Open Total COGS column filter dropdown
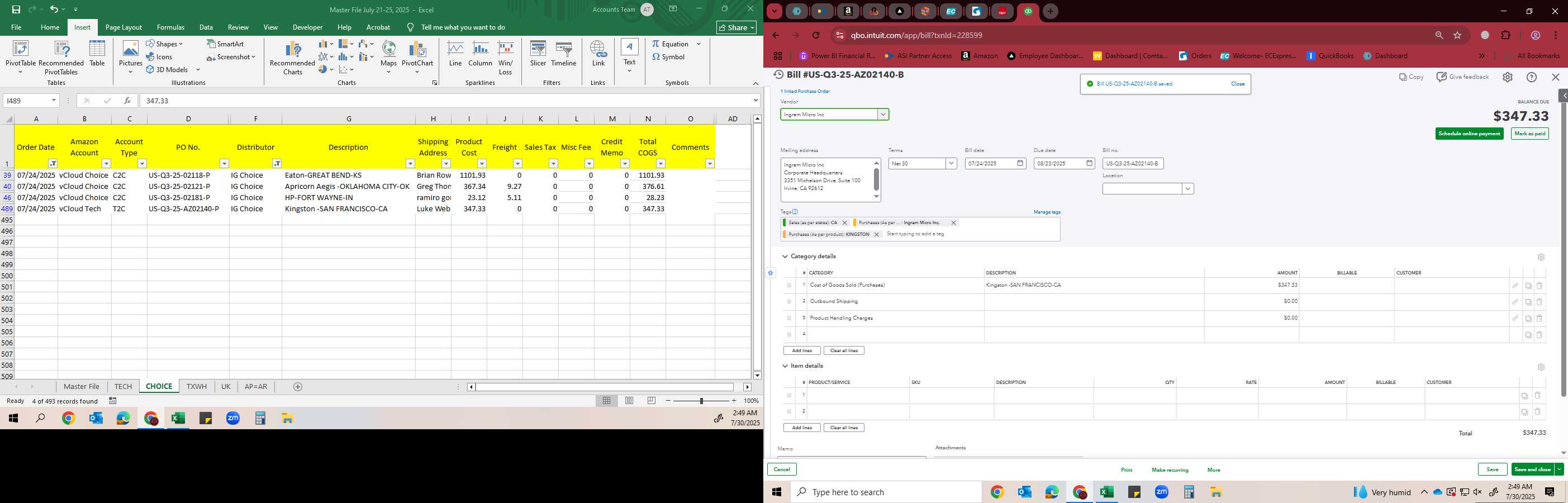The width and height of the screenshot is (1568, 503). click(661, 164)
